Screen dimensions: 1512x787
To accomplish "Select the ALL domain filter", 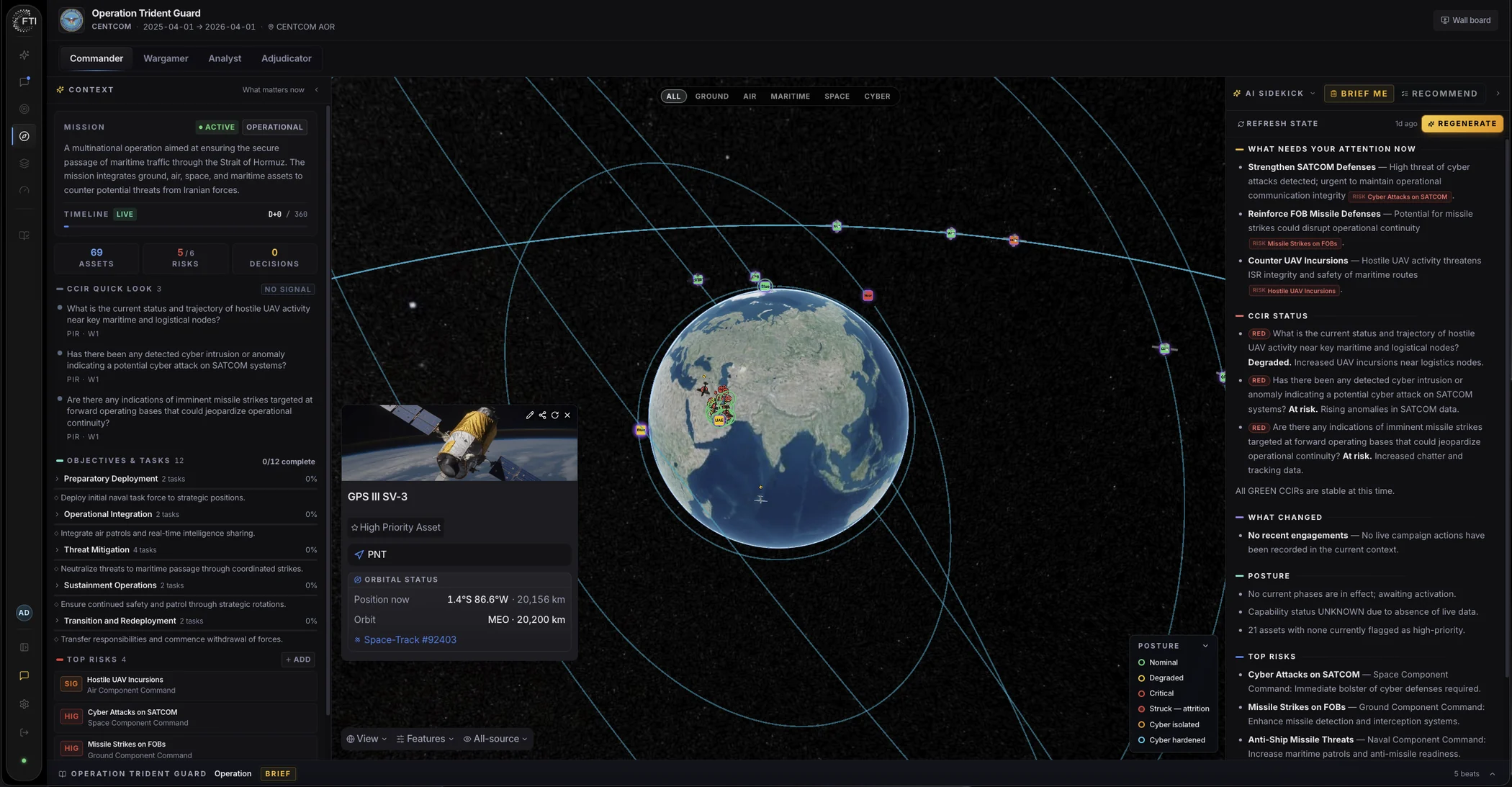I will click(x=673, y=96).
